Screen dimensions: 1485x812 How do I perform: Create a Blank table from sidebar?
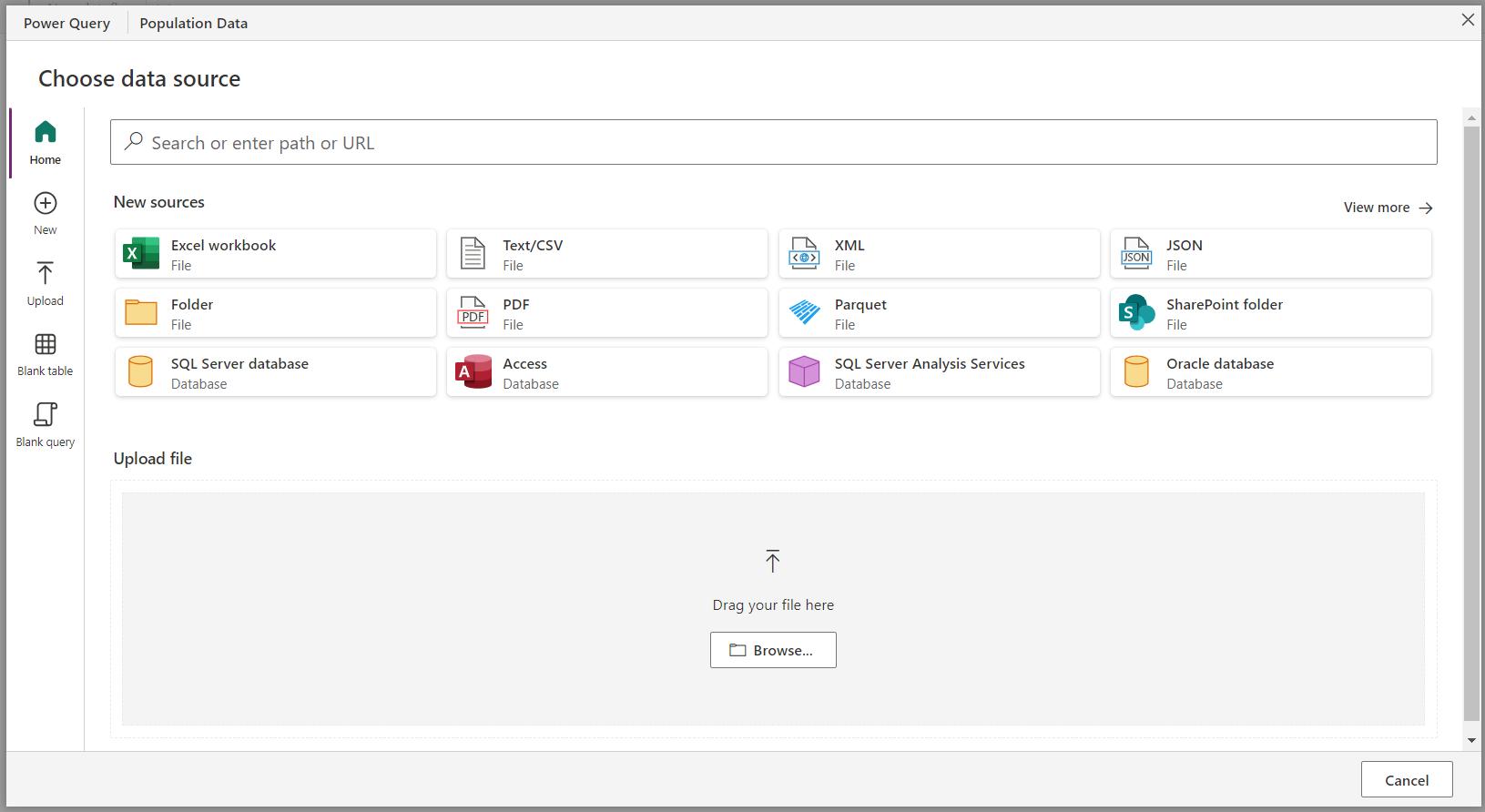point(45,355)
